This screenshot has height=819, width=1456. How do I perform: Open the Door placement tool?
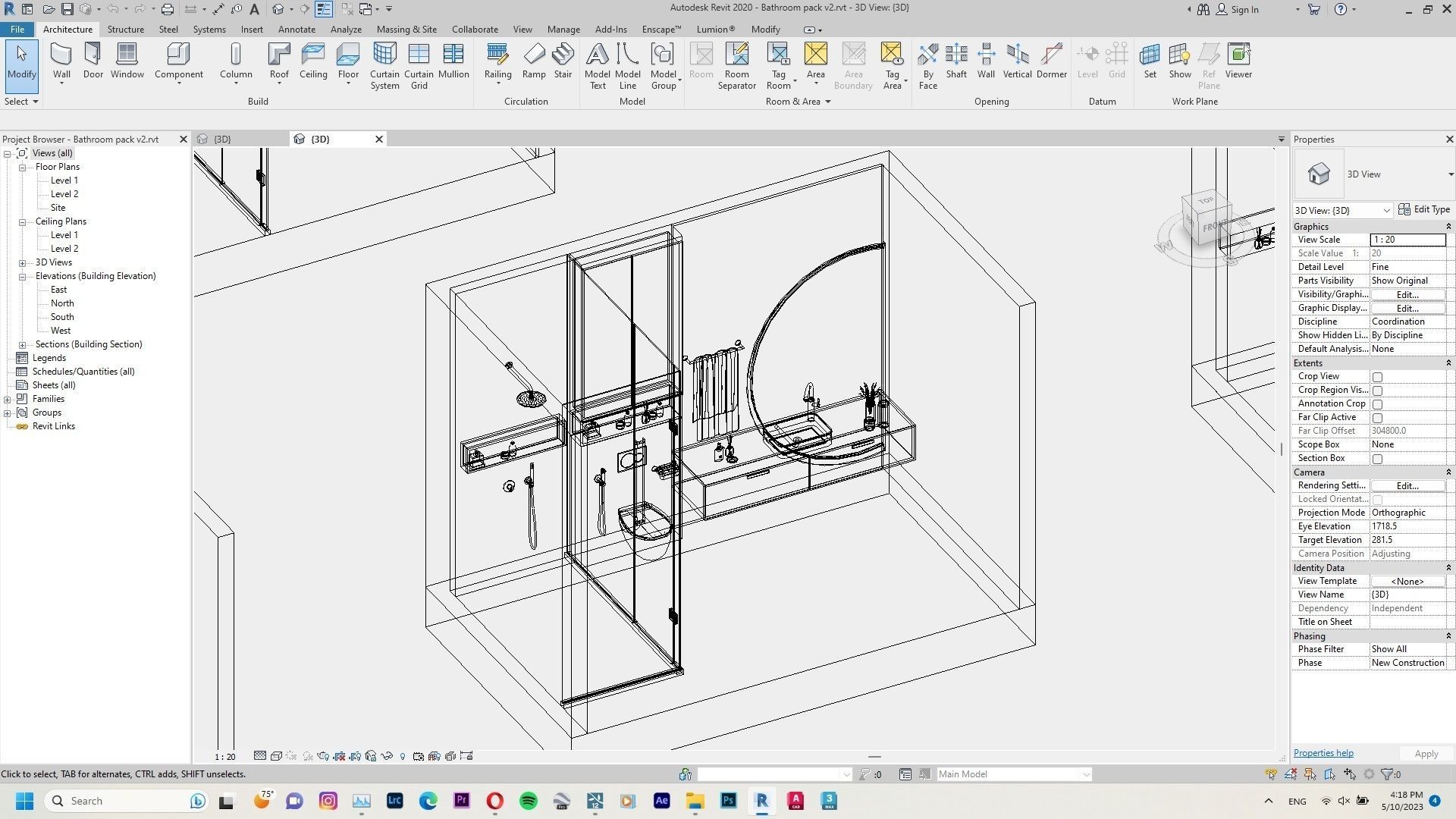pos(93,61)
